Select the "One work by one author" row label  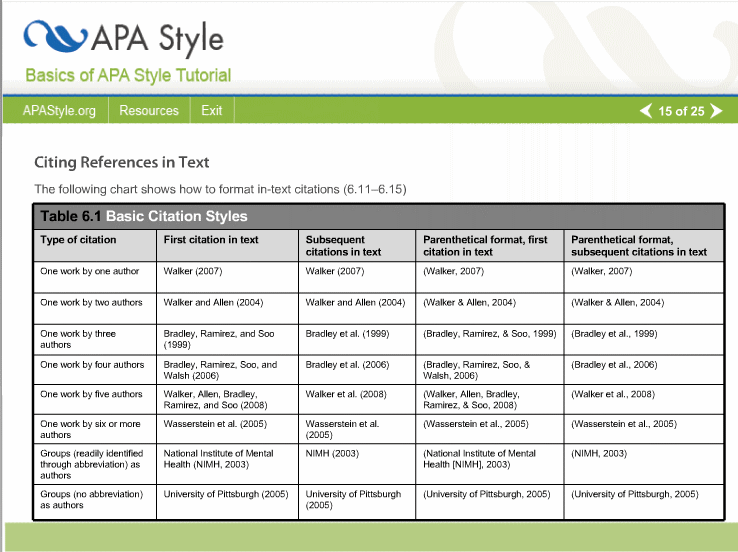tap(90, 271)
